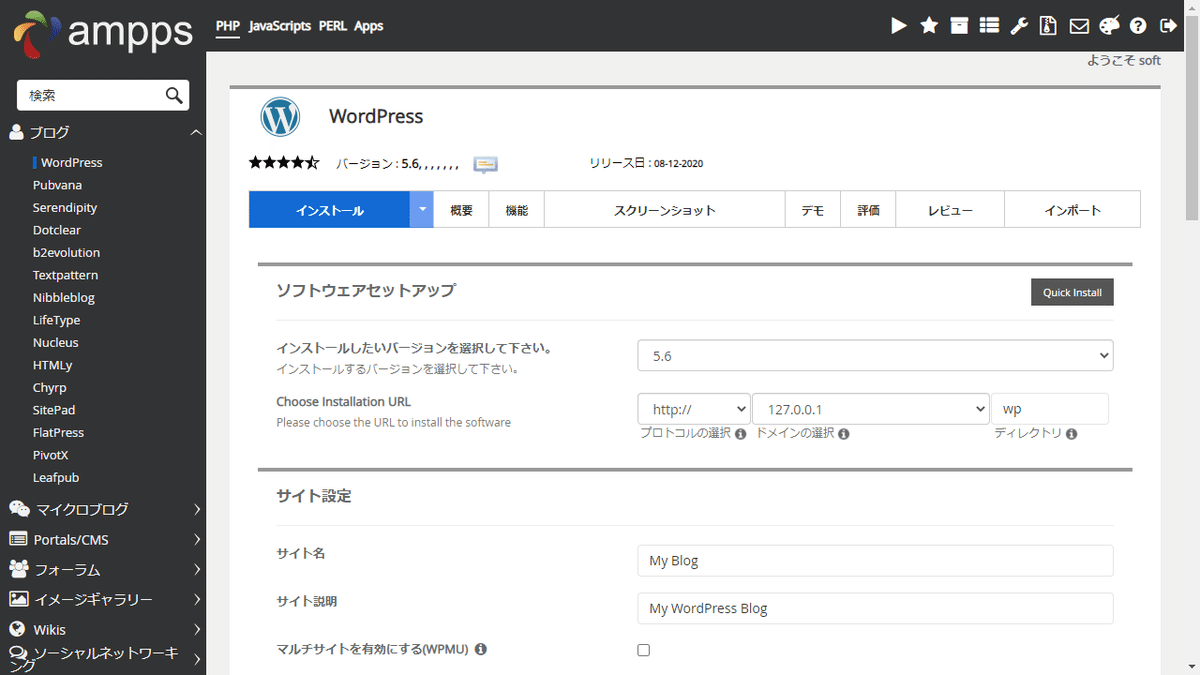The width and height of the screenshot is (1200, 675).
Task: Open the question mark help icon
Action: click(x=1138, y=26)
